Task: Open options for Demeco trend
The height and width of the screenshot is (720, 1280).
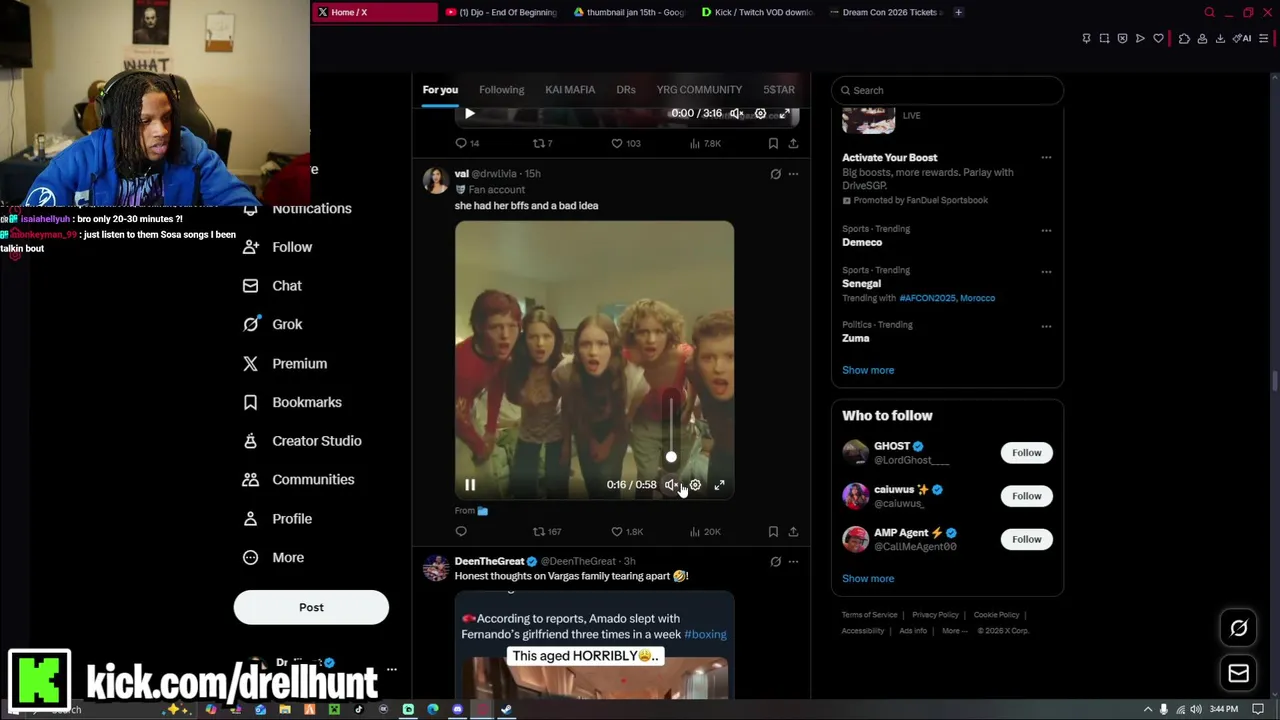Action: (x=1046, y=230)
